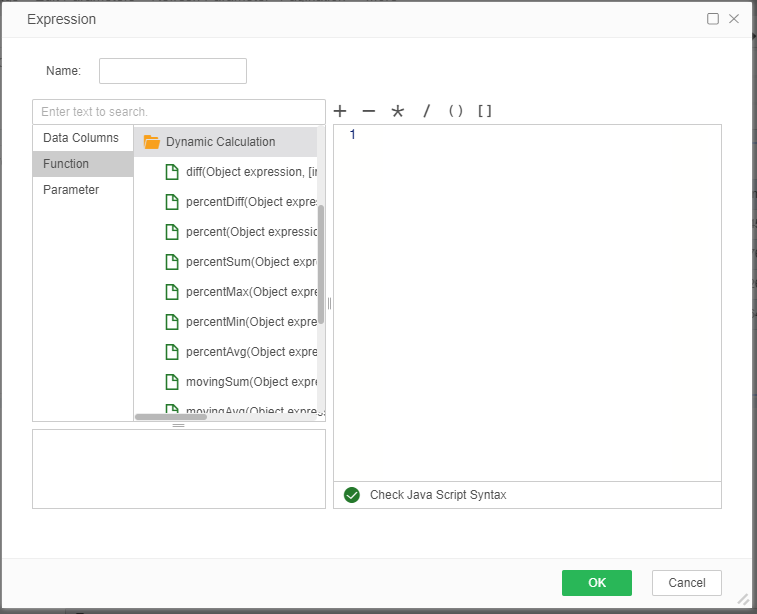Click the function list vertical scrollbar
The height and width of the screenshot is (614, 757).
click(x=321, y=265)
